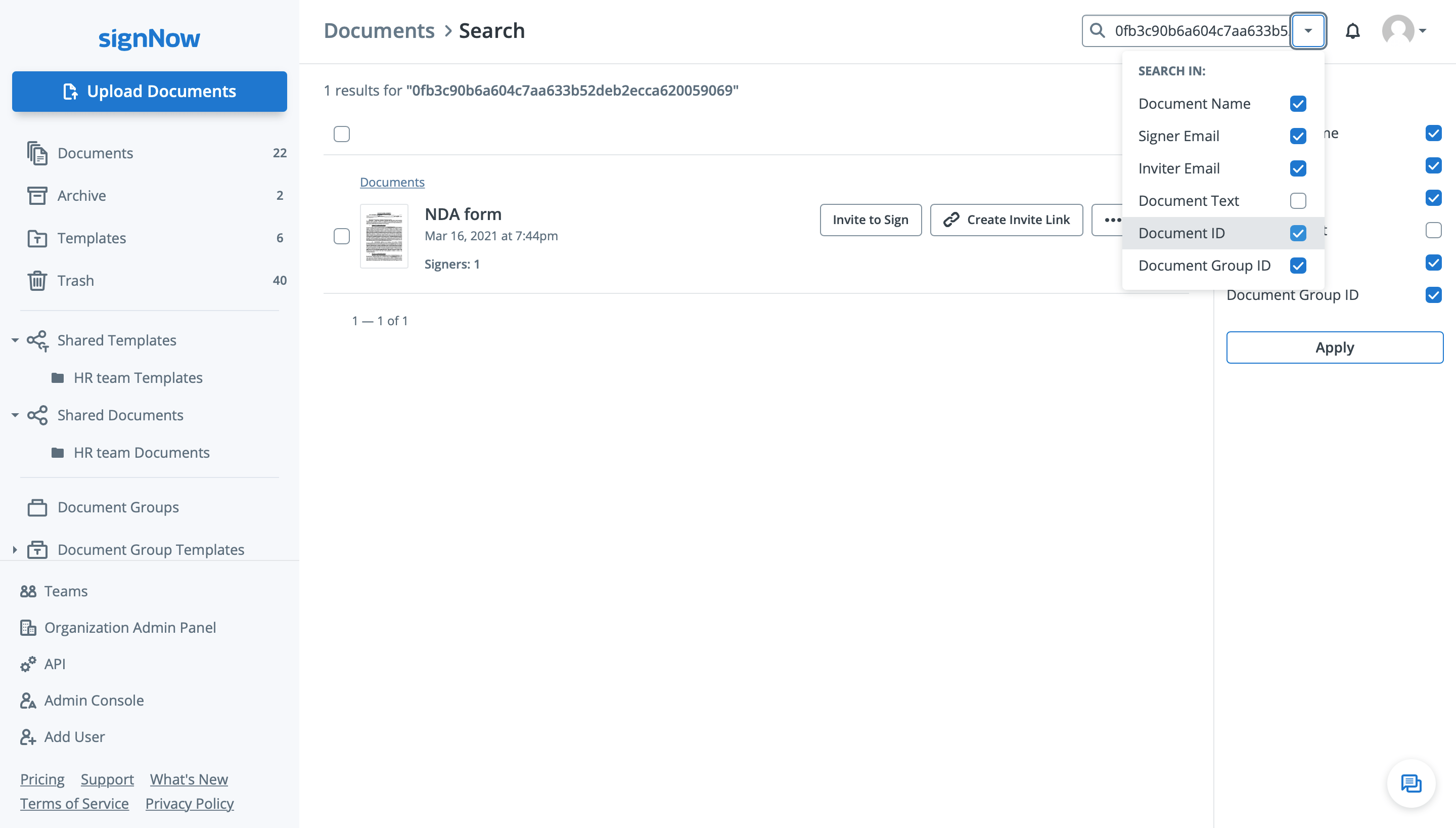Toggle the search options dropdown arrow
The image size is (1456, 828).
pyautogui.click(x=1308, y=31)
